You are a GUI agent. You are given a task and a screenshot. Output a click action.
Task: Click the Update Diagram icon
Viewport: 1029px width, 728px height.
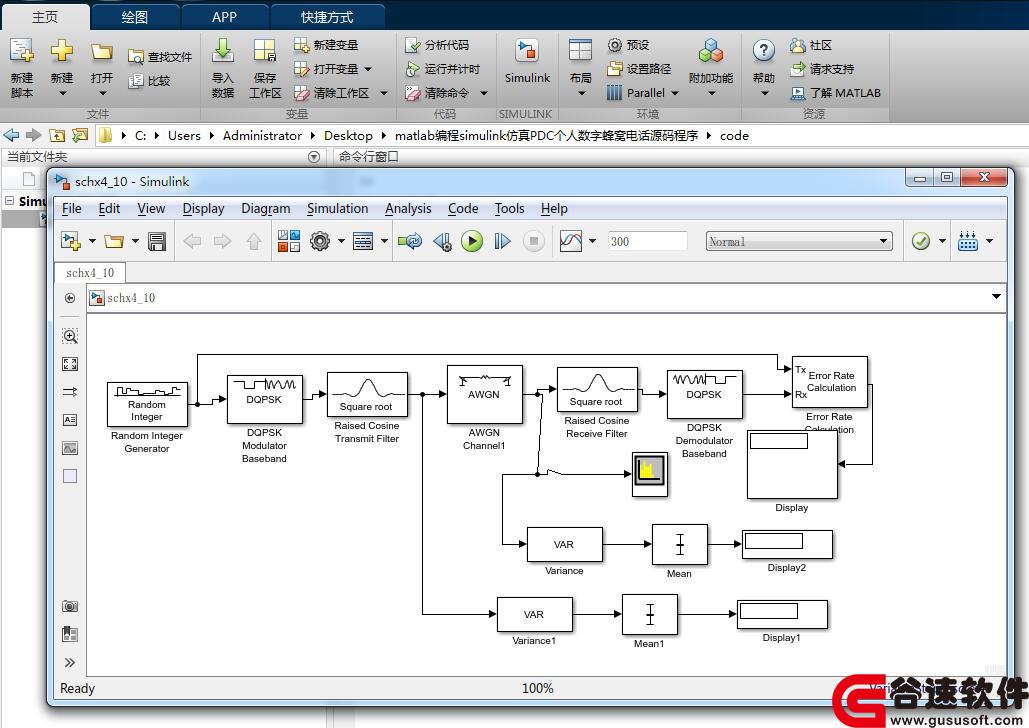pos(410,242)
